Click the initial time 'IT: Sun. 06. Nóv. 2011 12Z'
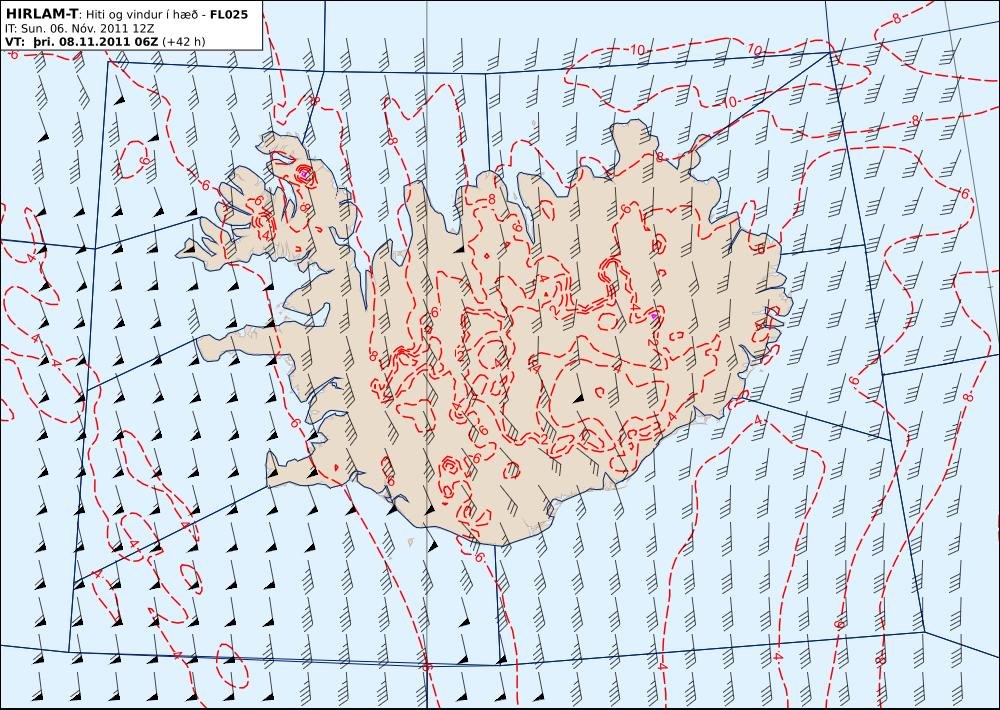Image resolution: width=1000 pixels, height=710 pixels. click(x=79, y=28)
